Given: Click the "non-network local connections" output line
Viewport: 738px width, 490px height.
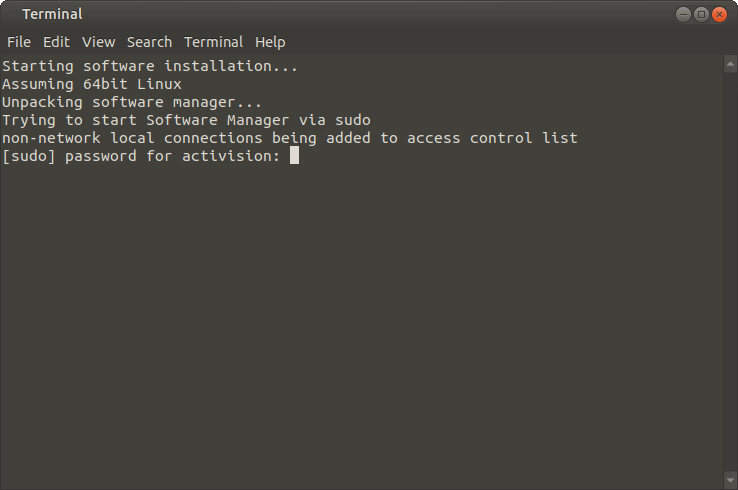Looking at the screenshot, I should click(290, 138).
